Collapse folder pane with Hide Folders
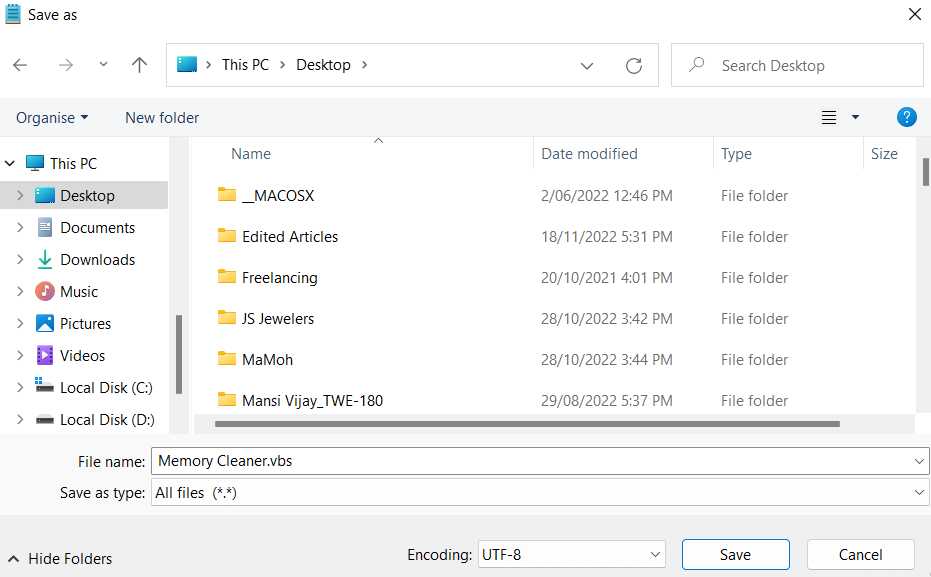 click(x=60, y=559)
